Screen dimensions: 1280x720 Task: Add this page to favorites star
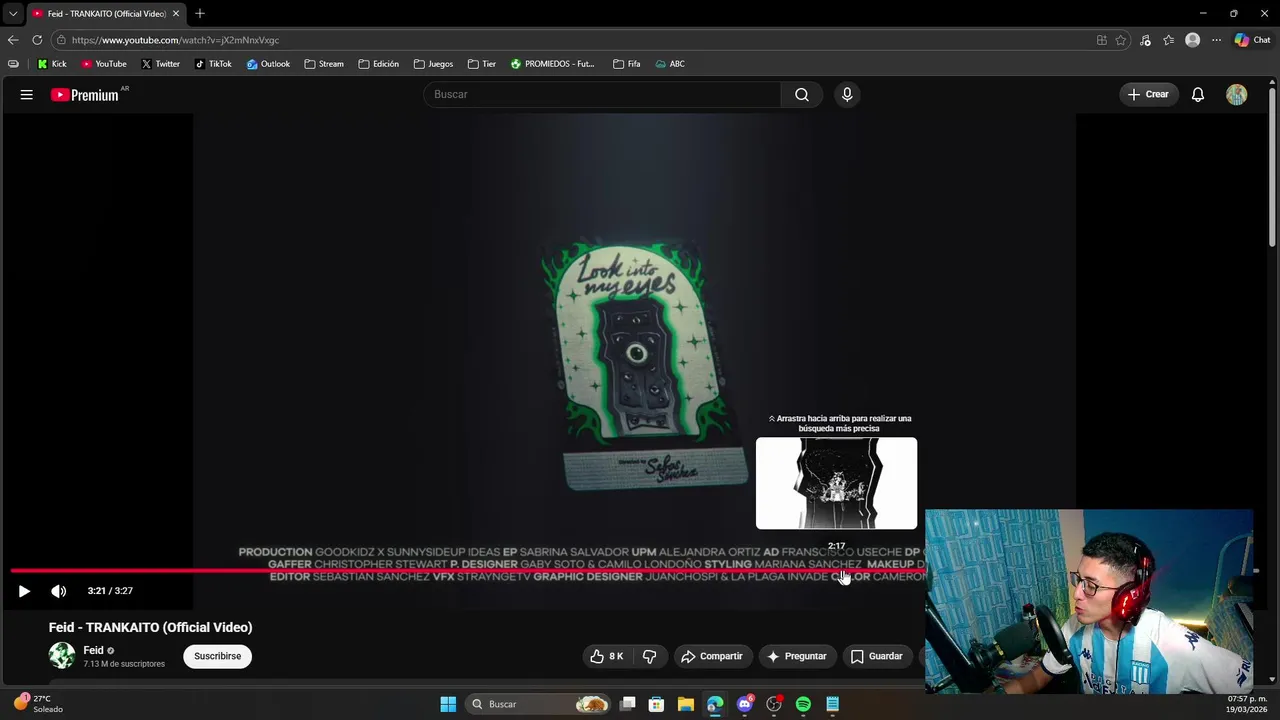click(1121, 40)
